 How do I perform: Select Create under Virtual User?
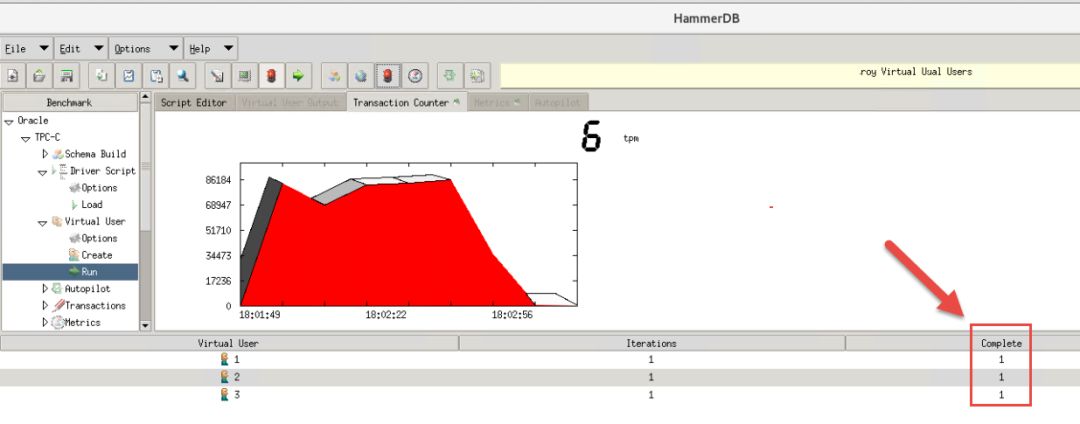pyautogui.click(x=96, y=255)
